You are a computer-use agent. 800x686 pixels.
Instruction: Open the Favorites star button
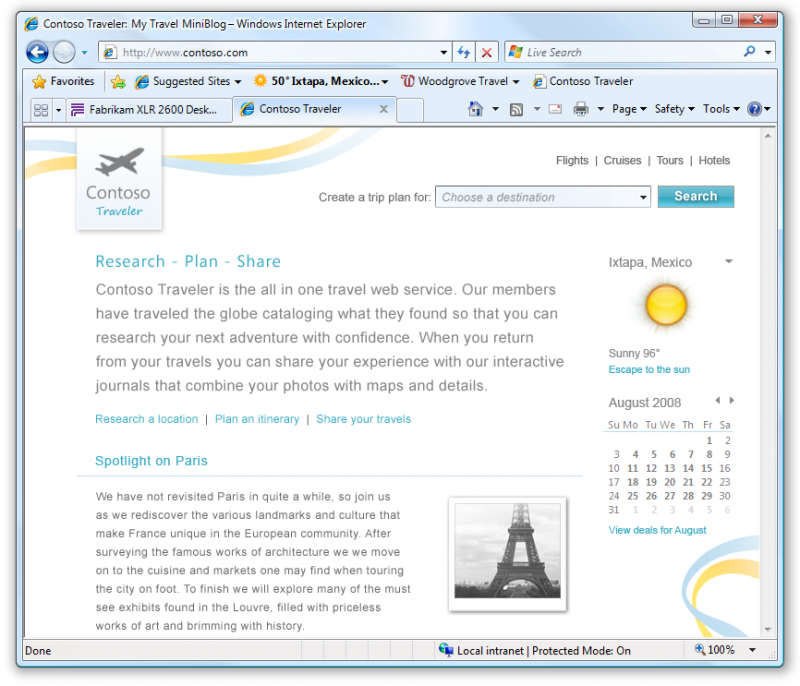[x=63, y=81]
